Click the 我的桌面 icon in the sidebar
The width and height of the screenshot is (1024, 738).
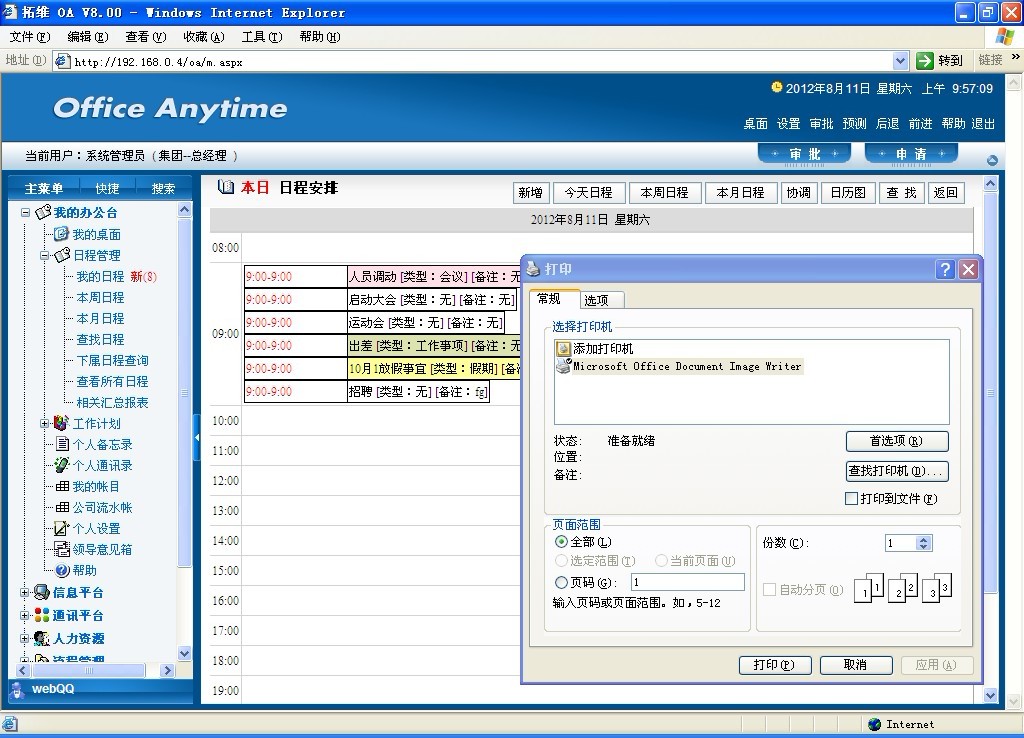coord(61,234)
